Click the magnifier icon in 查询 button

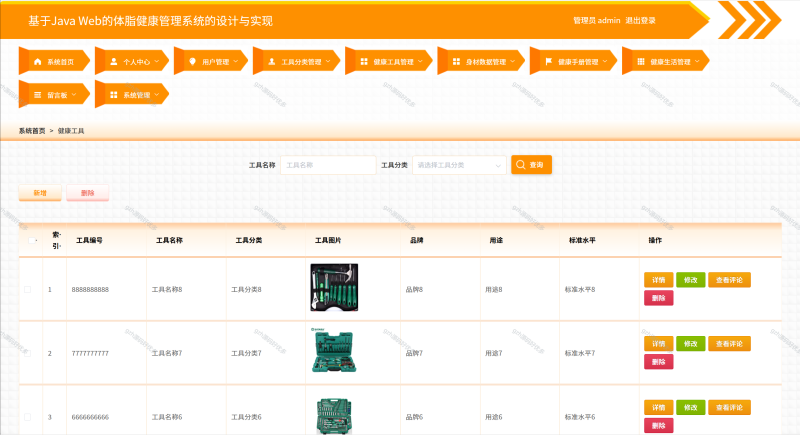pyautogui.click(x=520, y=165)
